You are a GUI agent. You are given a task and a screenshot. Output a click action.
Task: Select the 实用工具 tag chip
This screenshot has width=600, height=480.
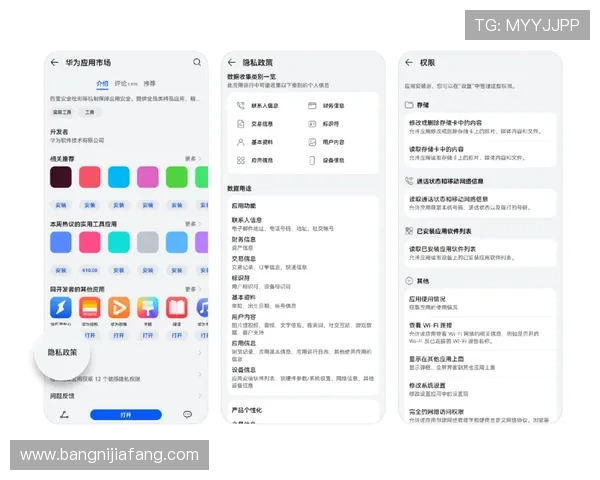point(62,112)
